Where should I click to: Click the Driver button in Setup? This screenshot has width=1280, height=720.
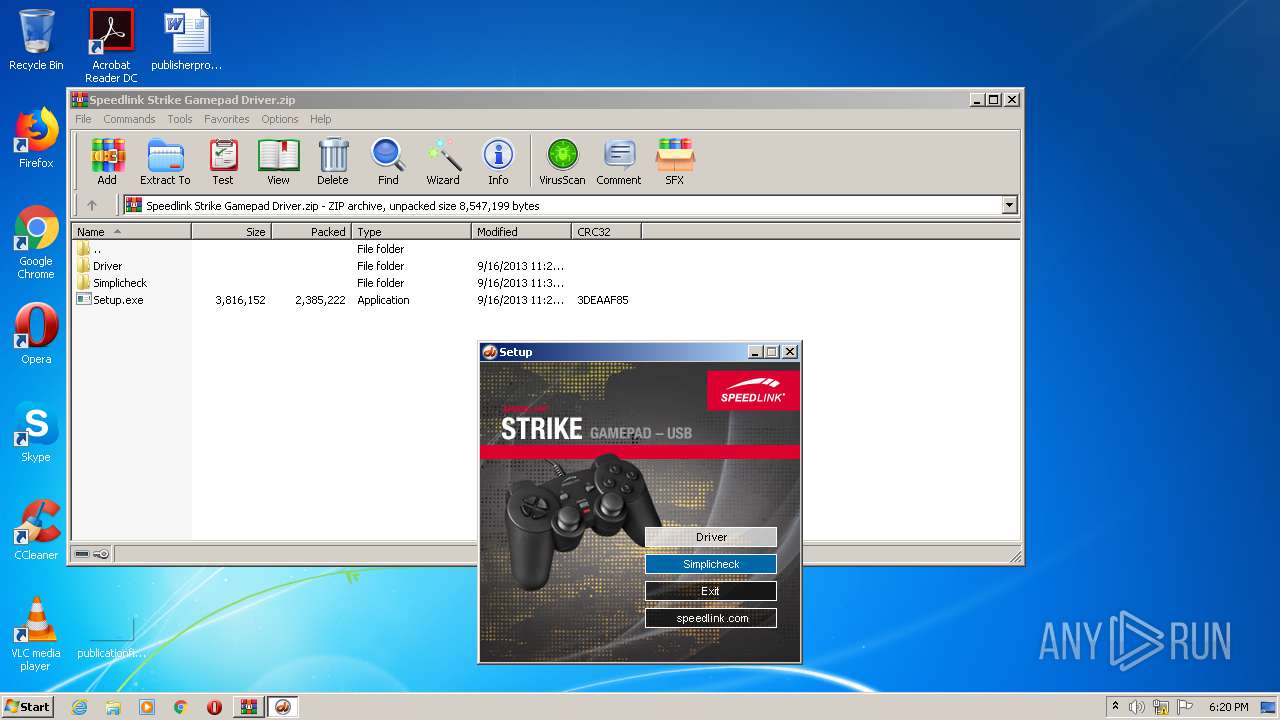point(711,537)
